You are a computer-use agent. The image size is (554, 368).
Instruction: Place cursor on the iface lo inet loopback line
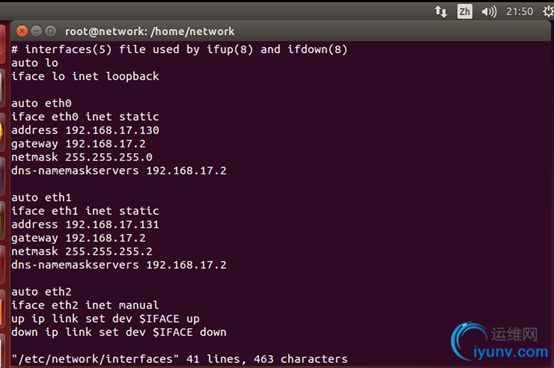[x=85, y=76]
